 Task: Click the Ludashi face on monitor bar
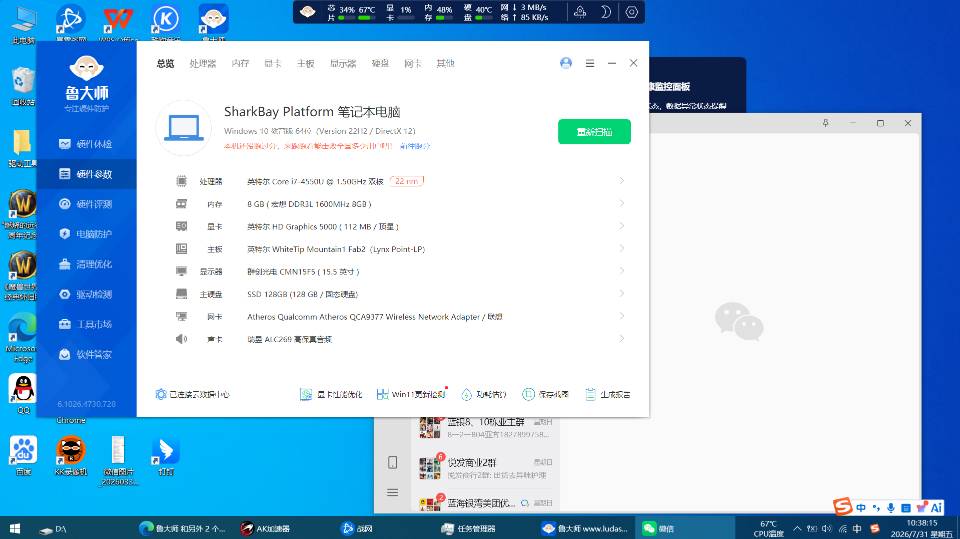click(x=308, y=12)
